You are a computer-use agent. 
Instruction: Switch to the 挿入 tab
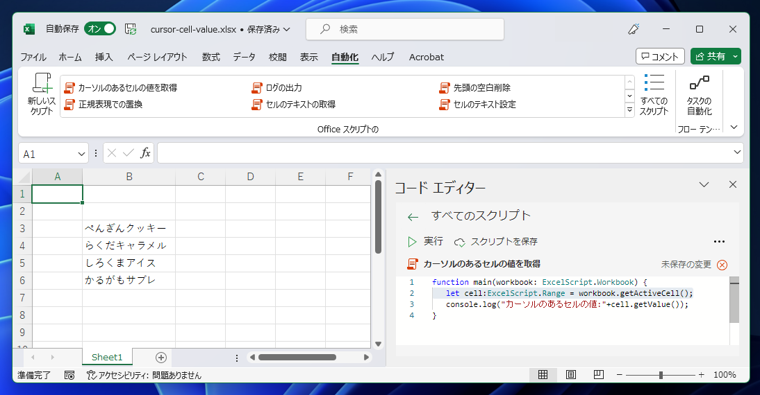click(104, 57)
